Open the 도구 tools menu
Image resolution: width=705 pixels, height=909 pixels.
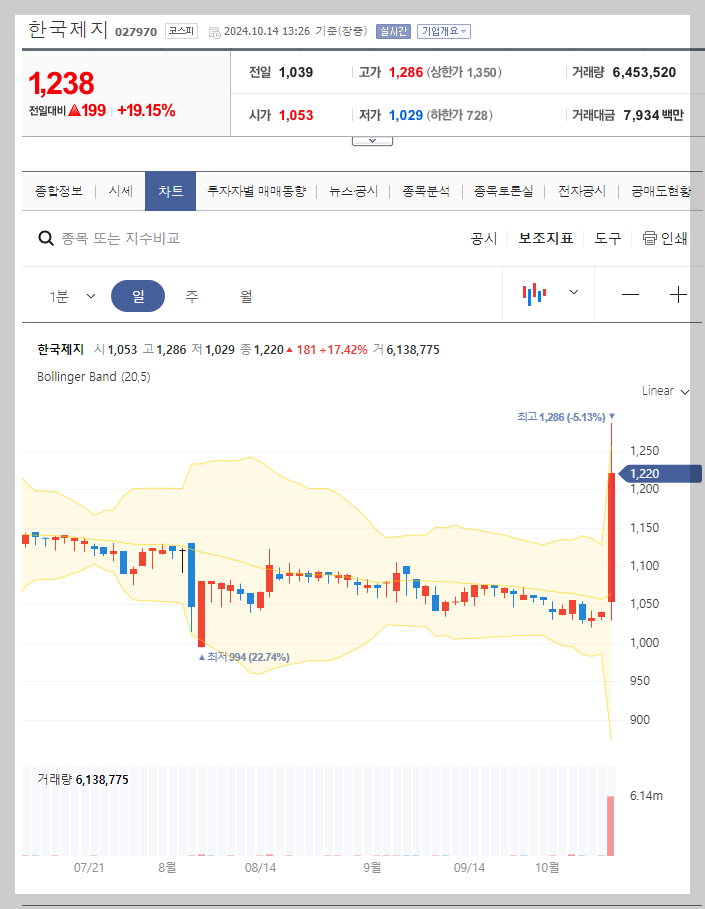pos(607,240)
